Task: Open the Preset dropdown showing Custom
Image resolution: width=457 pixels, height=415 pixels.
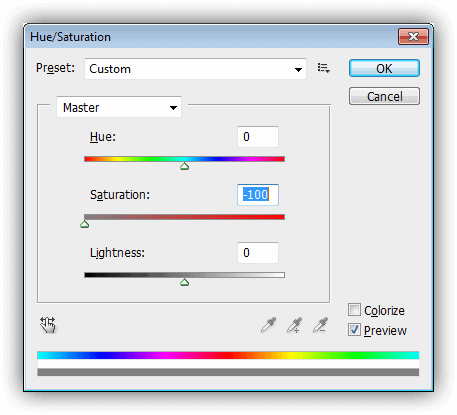Action: coord(195,69)
